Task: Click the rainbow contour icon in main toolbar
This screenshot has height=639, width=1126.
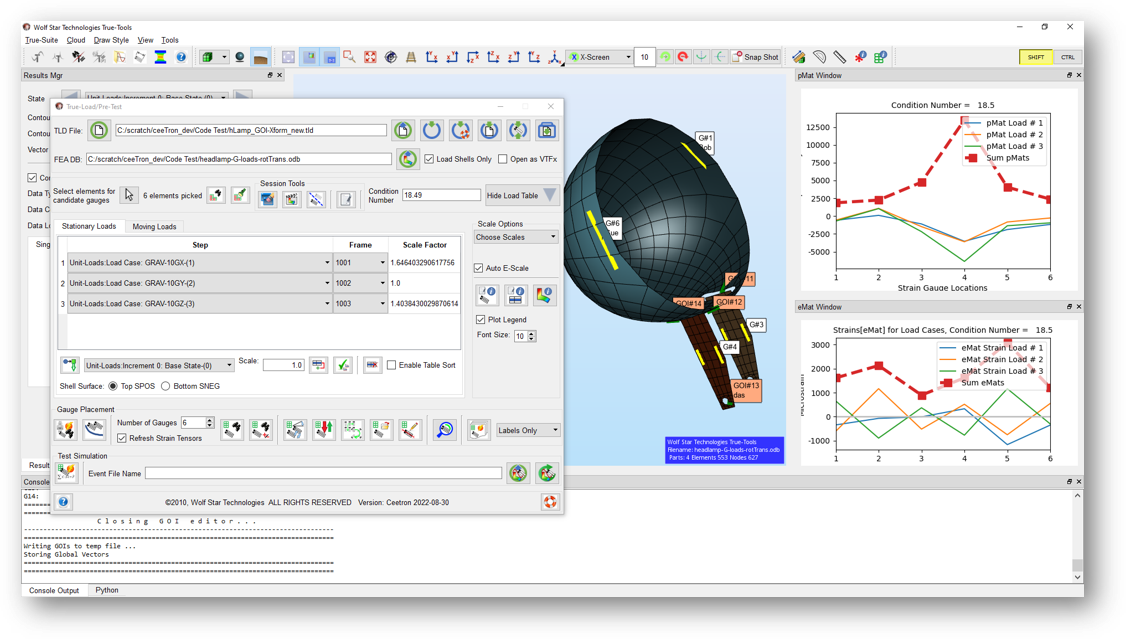Action: 160,57
